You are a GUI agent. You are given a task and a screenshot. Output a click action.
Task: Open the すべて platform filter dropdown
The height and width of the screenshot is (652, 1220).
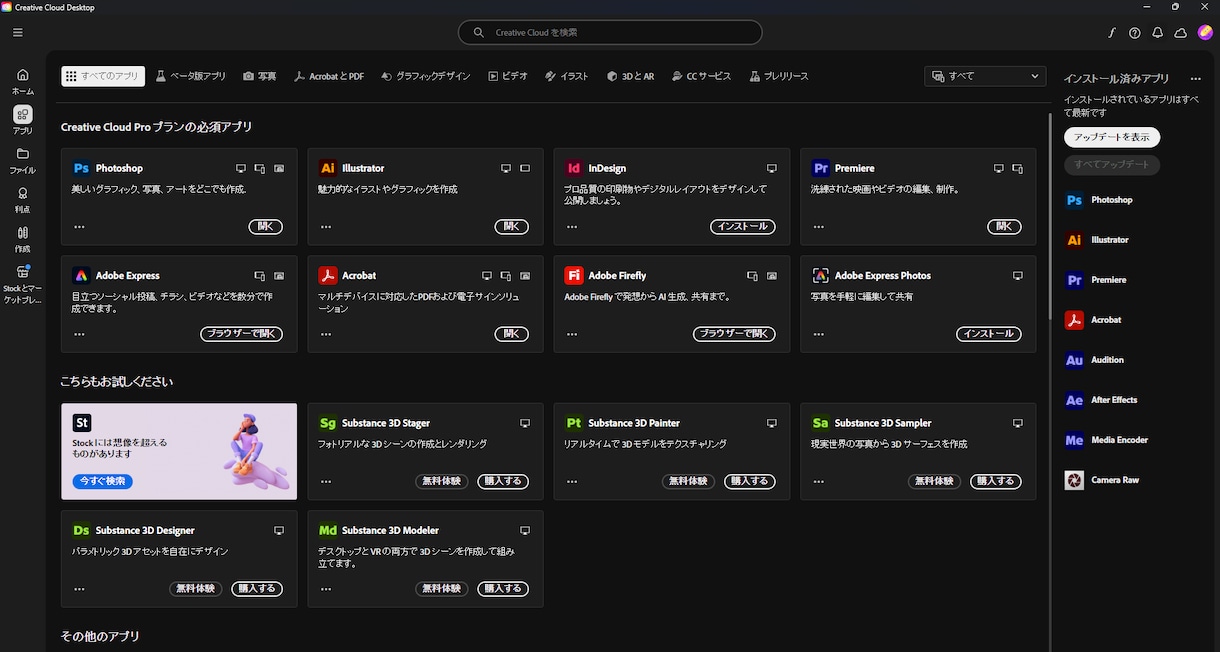coord(985,76)
